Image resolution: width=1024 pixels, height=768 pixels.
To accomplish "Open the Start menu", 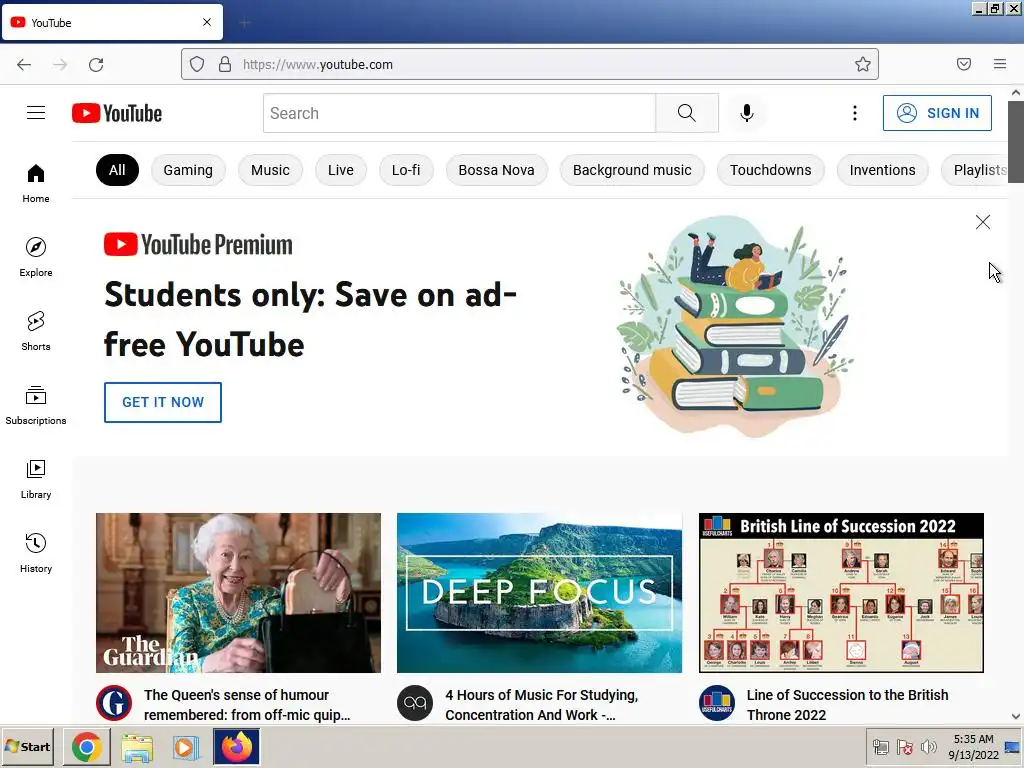I will point(27,747).
